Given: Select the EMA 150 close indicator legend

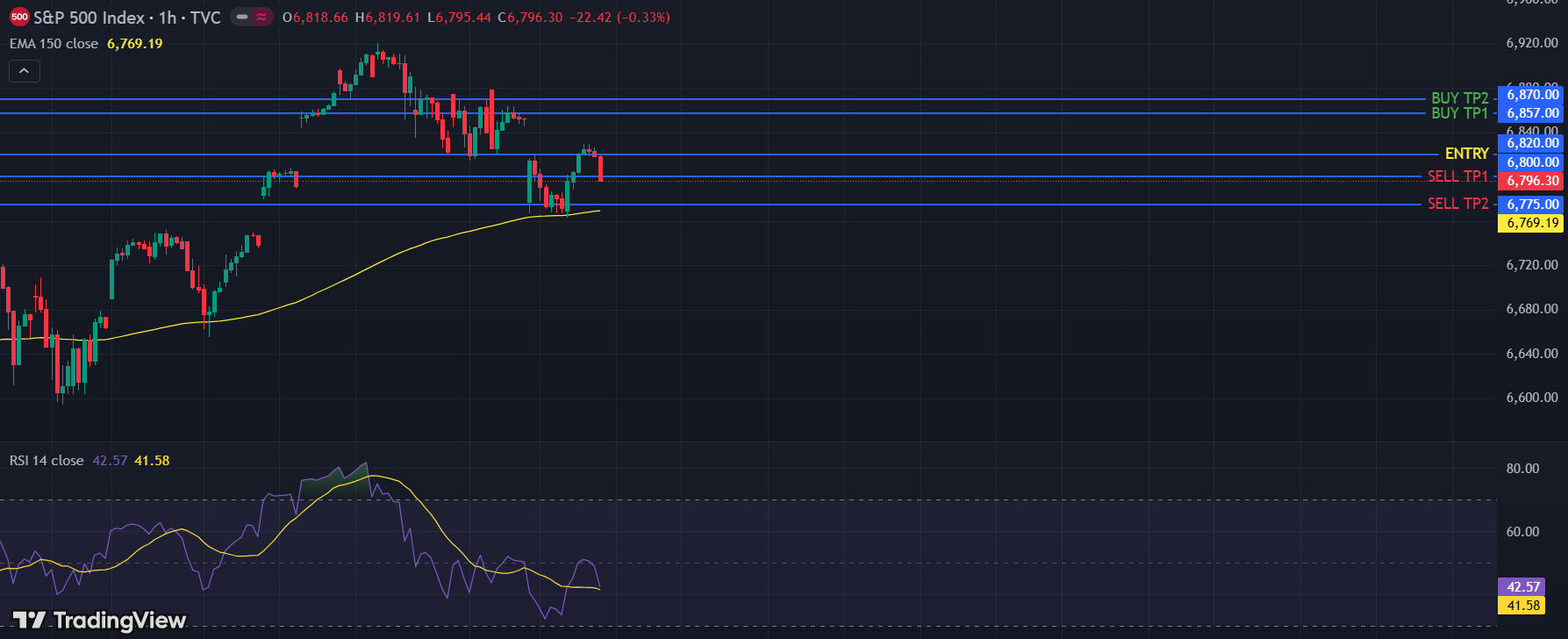Looking at the screenshot, I should click(x=54, y=44).
